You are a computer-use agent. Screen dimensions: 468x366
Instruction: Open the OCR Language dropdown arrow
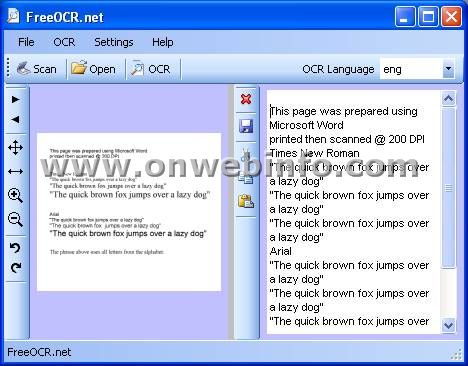(x=448, y=69)
